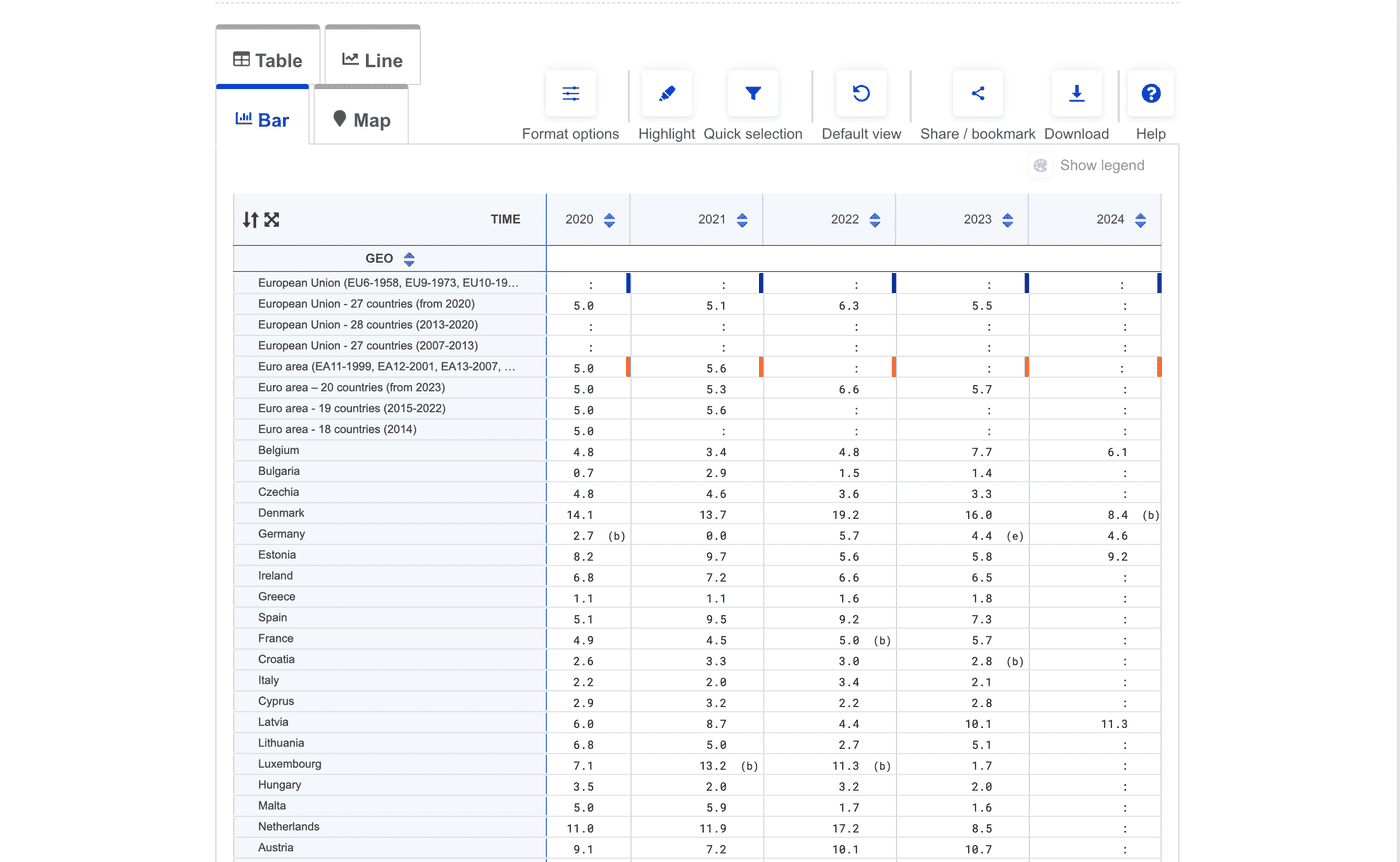Image resolution: width=1400 pixels, height=862 pixels.
Task: Click Austria 2023 value 10.7
Action: 978,850
